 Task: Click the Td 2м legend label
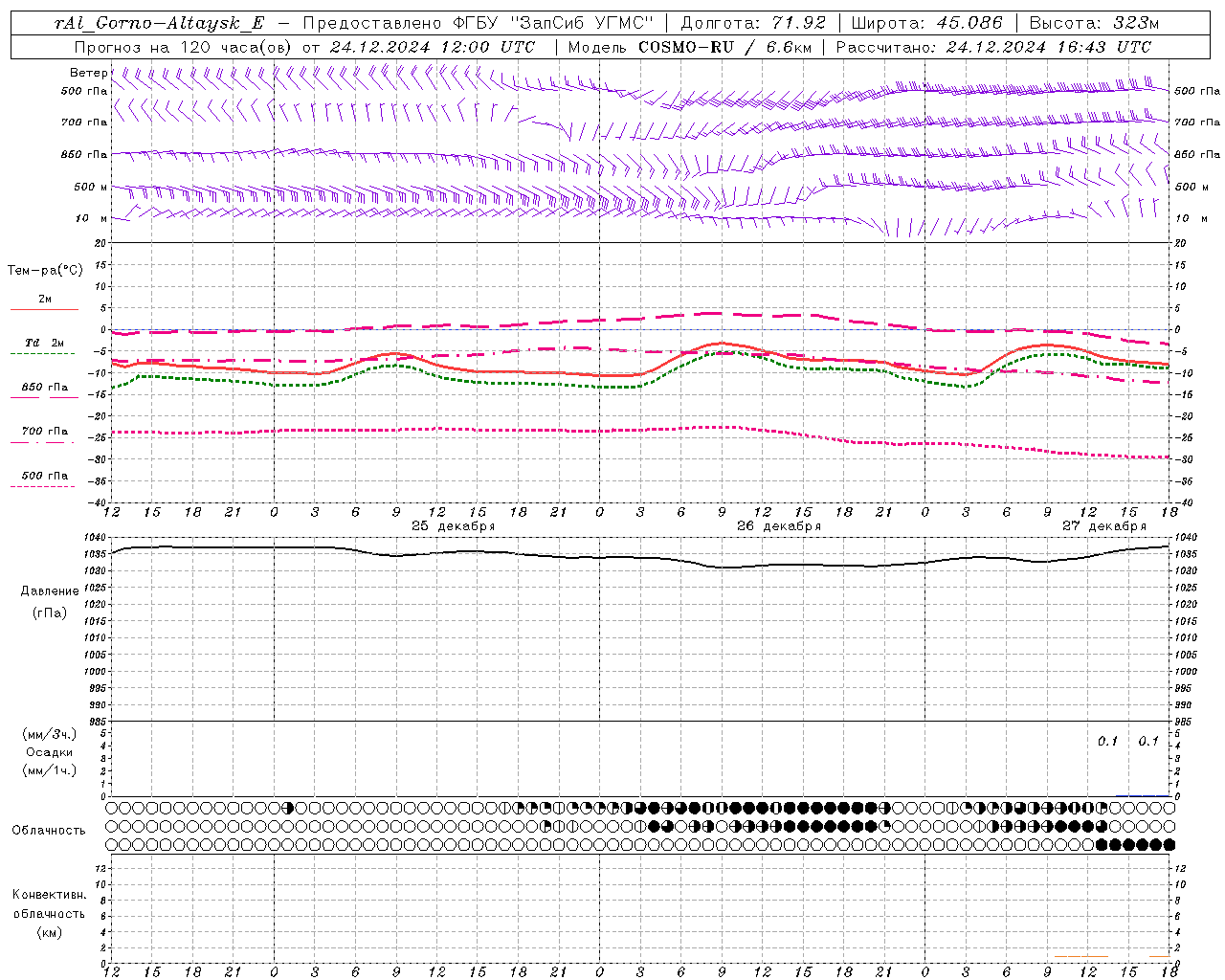click(44, 343)
